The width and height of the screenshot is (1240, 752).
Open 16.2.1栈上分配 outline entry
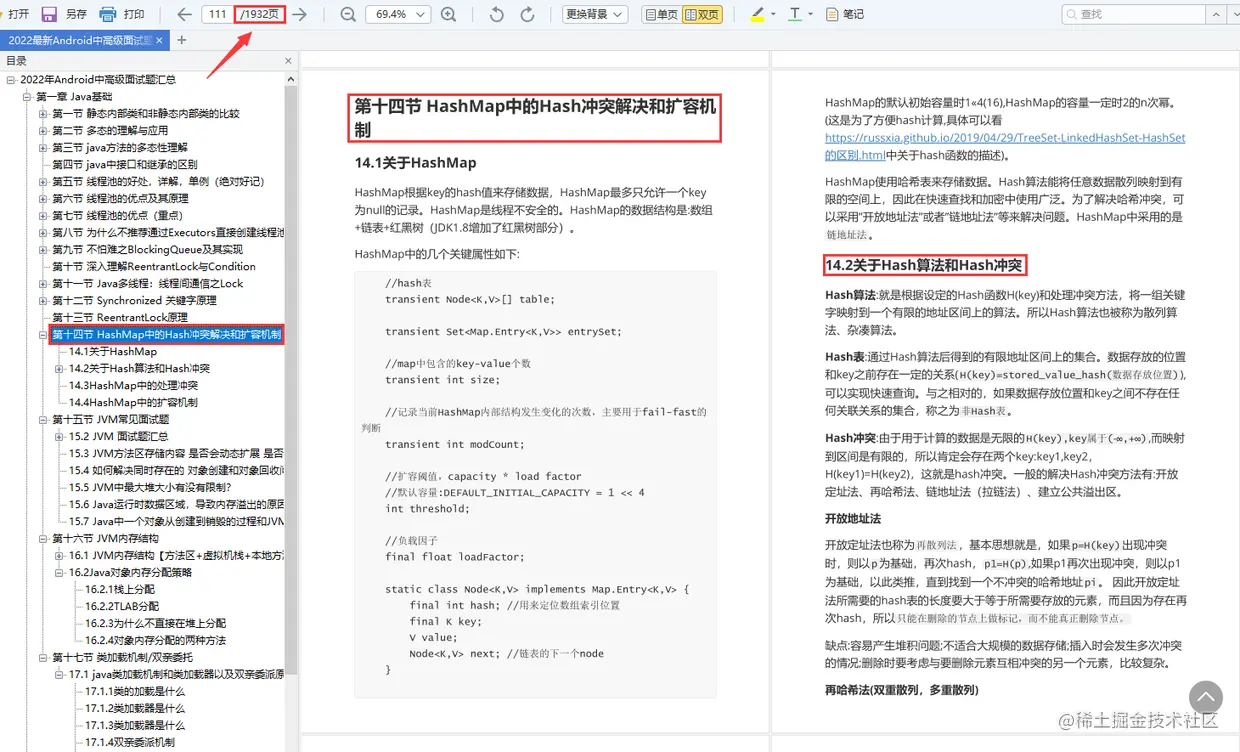point(119,589)
